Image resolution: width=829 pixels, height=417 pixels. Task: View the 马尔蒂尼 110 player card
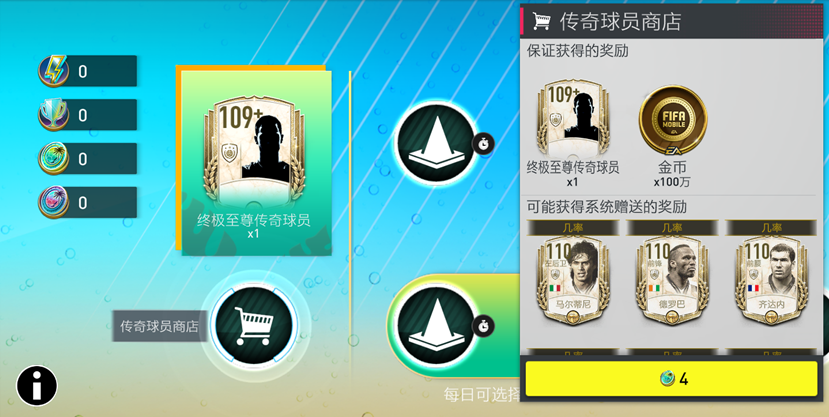573,280
